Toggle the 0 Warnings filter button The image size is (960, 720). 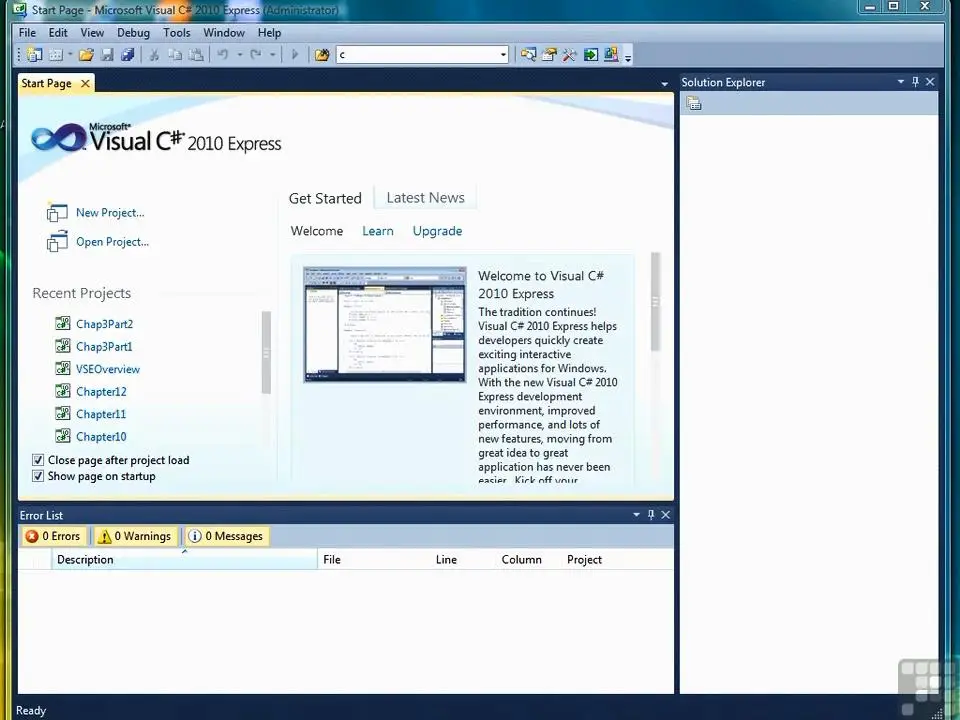135,536
